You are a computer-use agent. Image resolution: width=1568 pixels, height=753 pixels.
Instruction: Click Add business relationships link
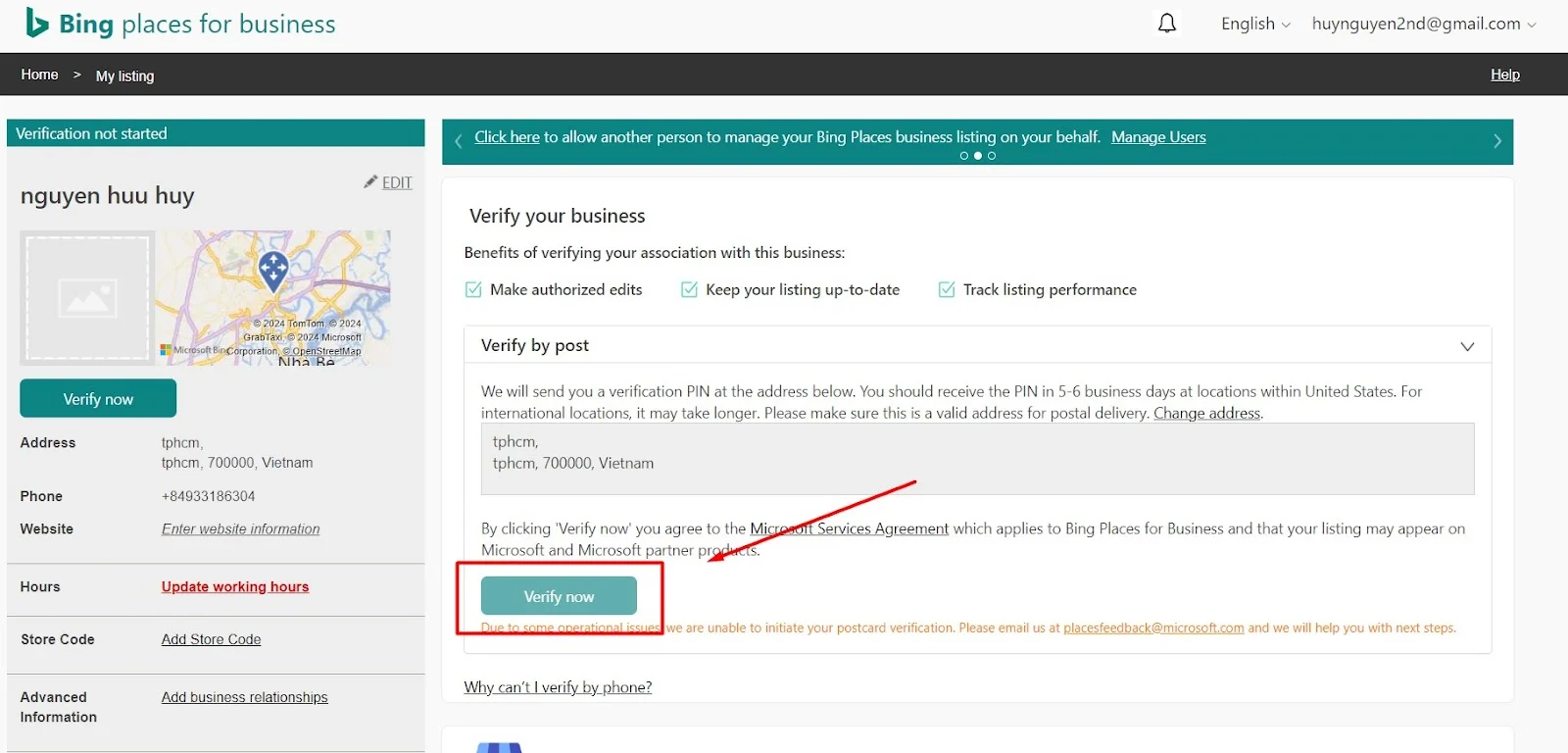245,697
